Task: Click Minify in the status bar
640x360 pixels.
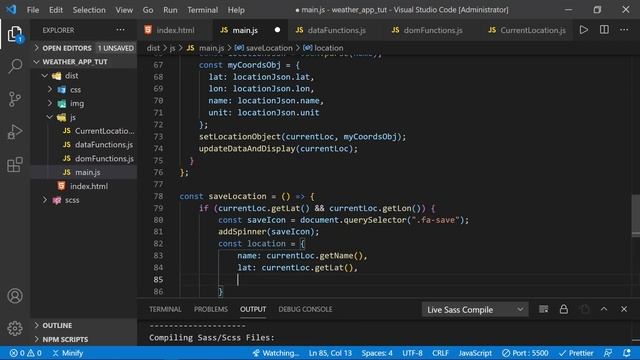Action: pyautogui.click(x=68, y=353)
